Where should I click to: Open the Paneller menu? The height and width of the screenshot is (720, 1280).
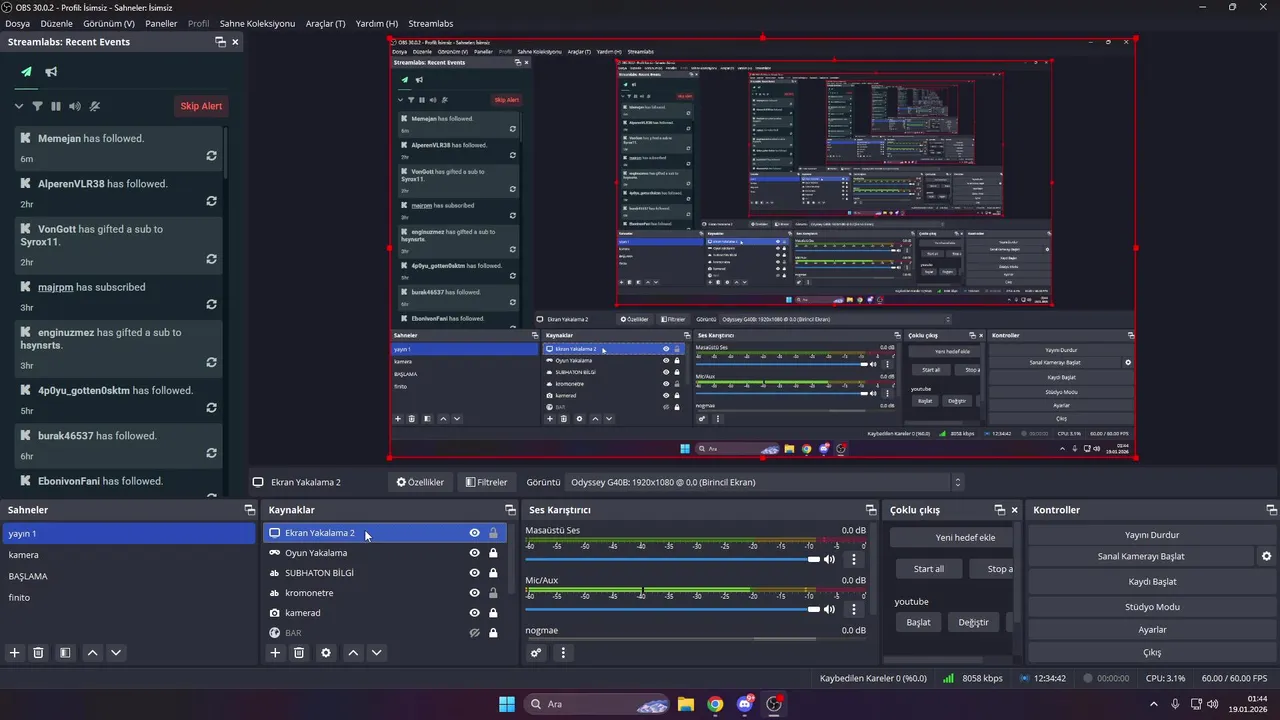pyautogui.click(x=161, y=23)
